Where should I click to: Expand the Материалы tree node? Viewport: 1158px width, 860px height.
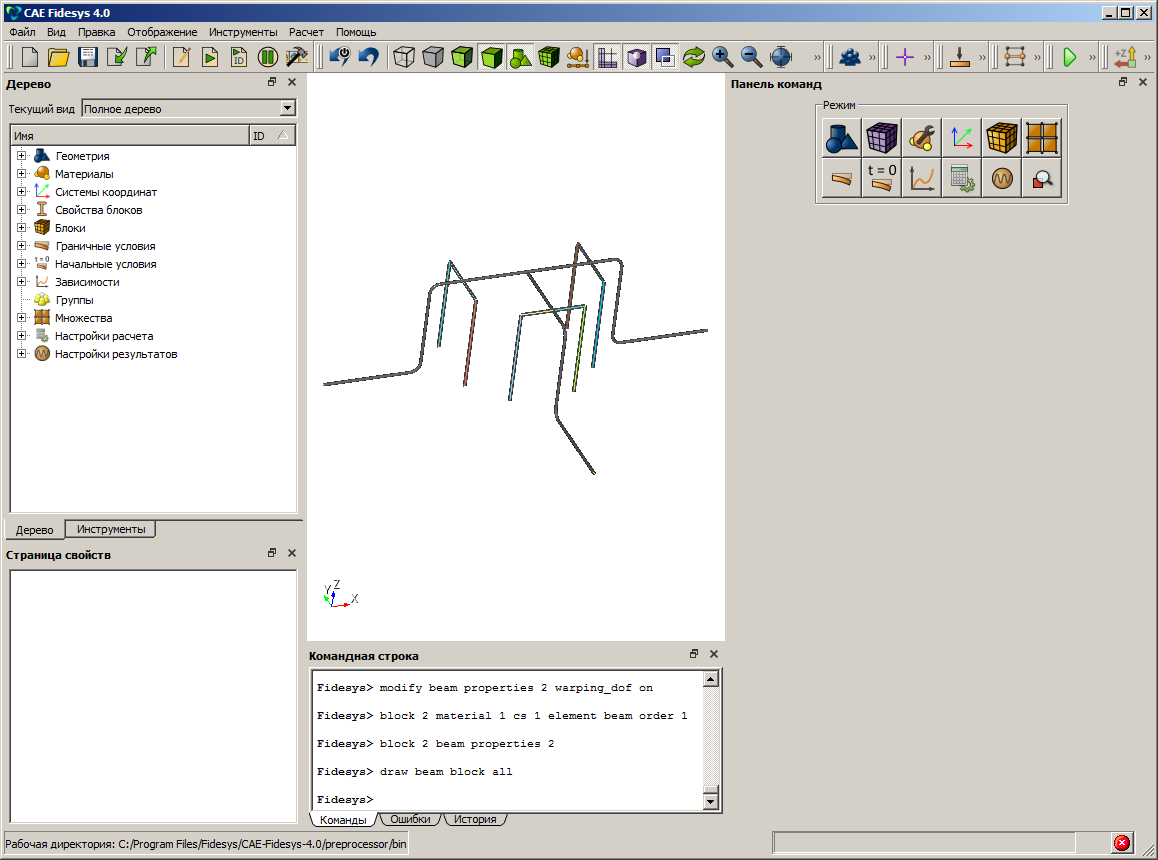click(21, 174)
